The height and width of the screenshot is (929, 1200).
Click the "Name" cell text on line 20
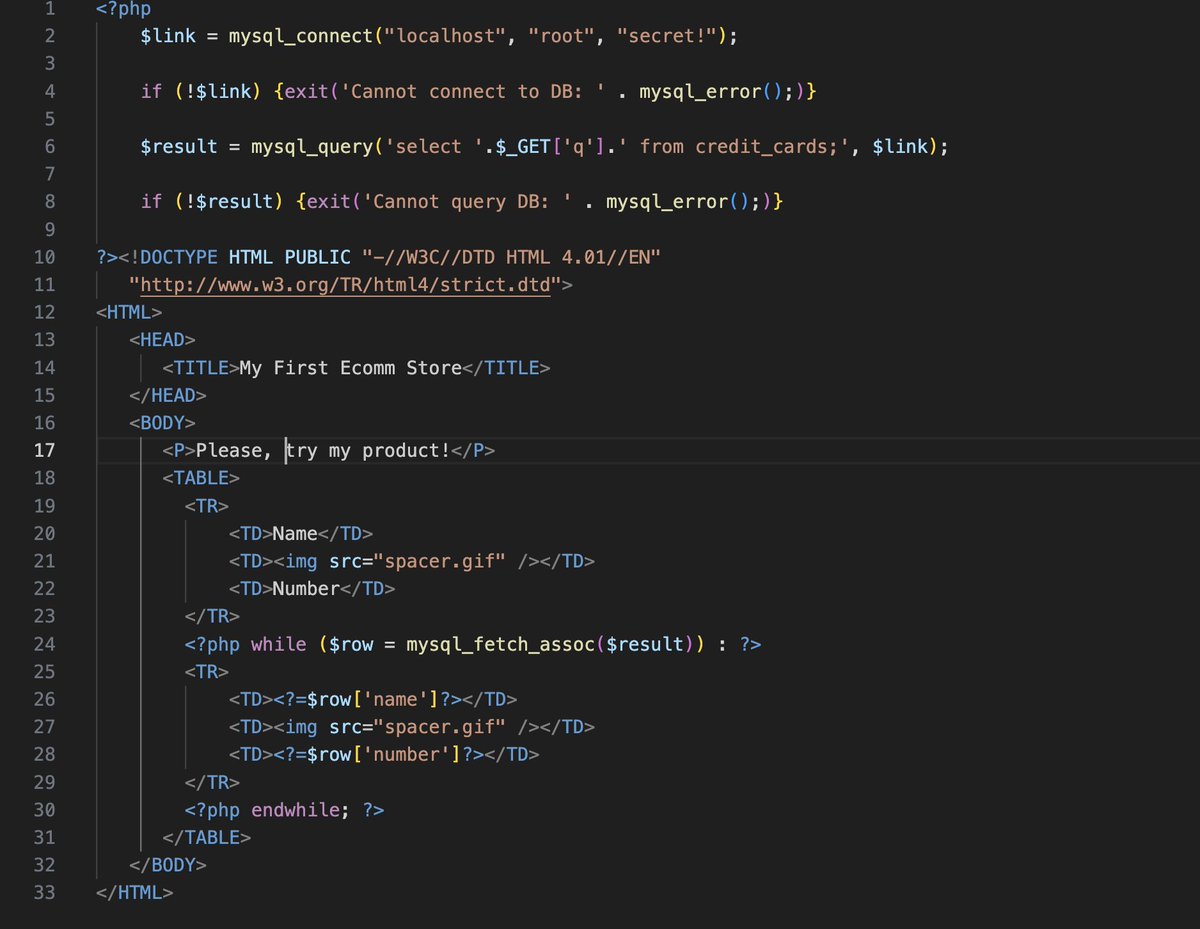click(x=295, y=533)
